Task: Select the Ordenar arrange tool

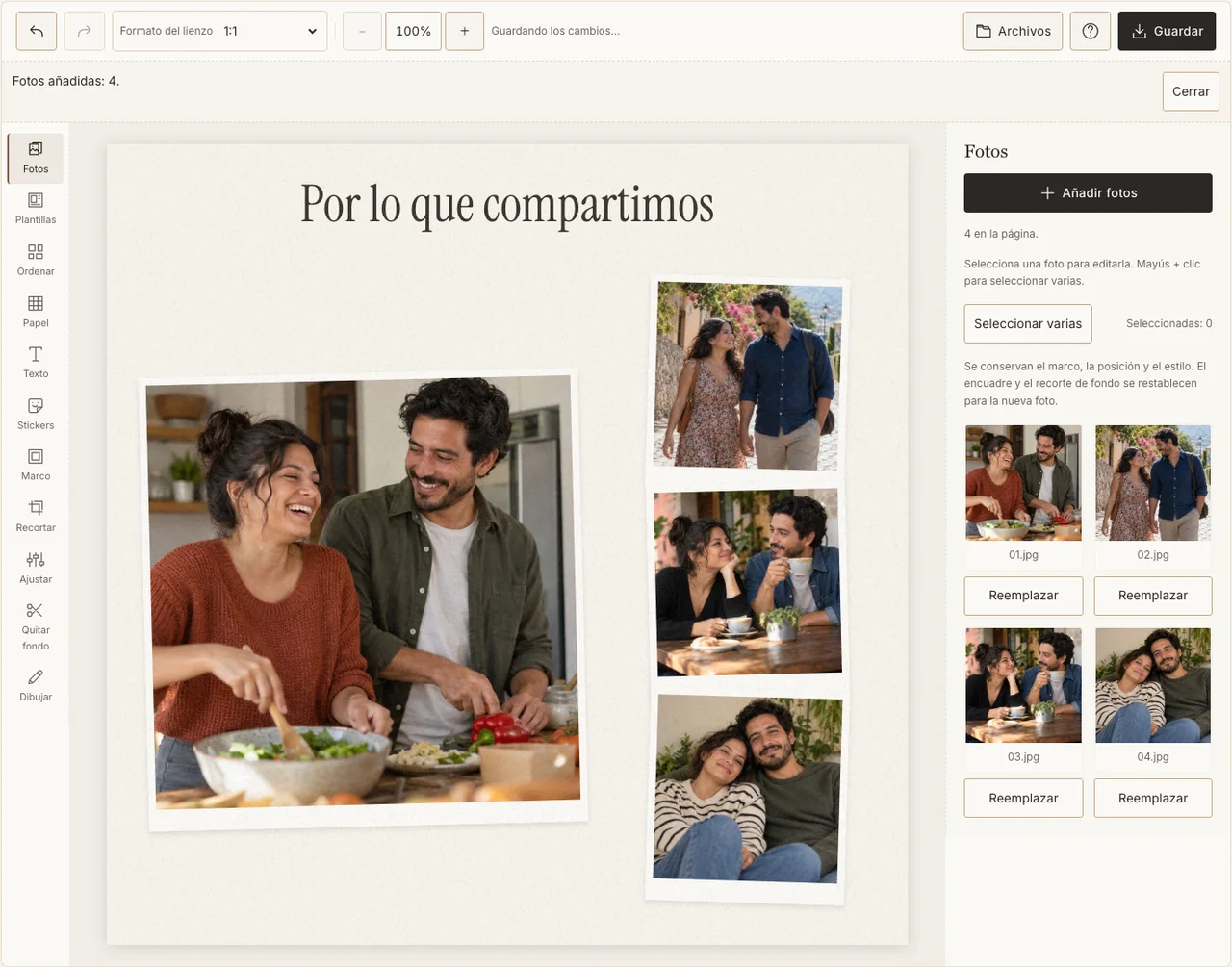Action: [36, 260]
